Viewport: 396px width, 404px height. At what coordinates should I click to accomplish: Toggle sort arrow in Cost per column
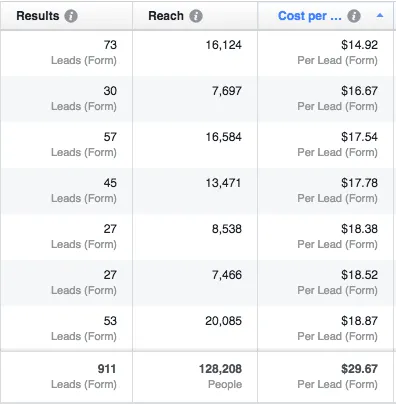[380, 16]
